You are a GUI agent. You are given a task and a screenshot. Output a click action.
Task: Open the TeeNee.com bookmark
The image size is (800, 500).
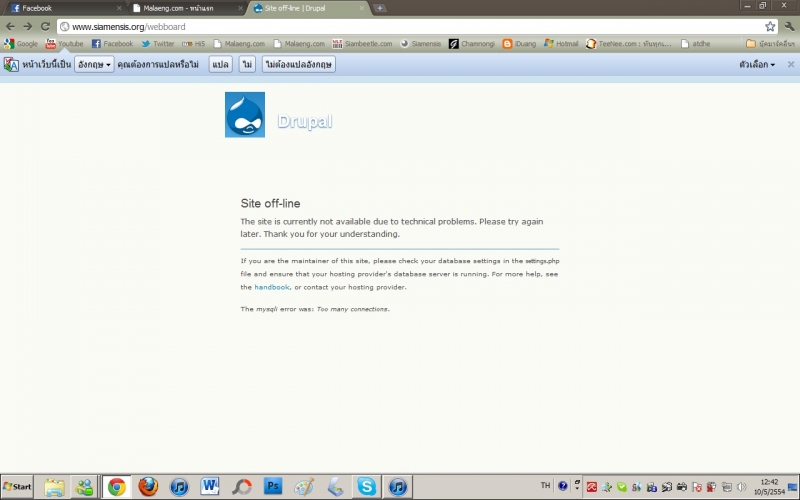(x=629, y=44)
